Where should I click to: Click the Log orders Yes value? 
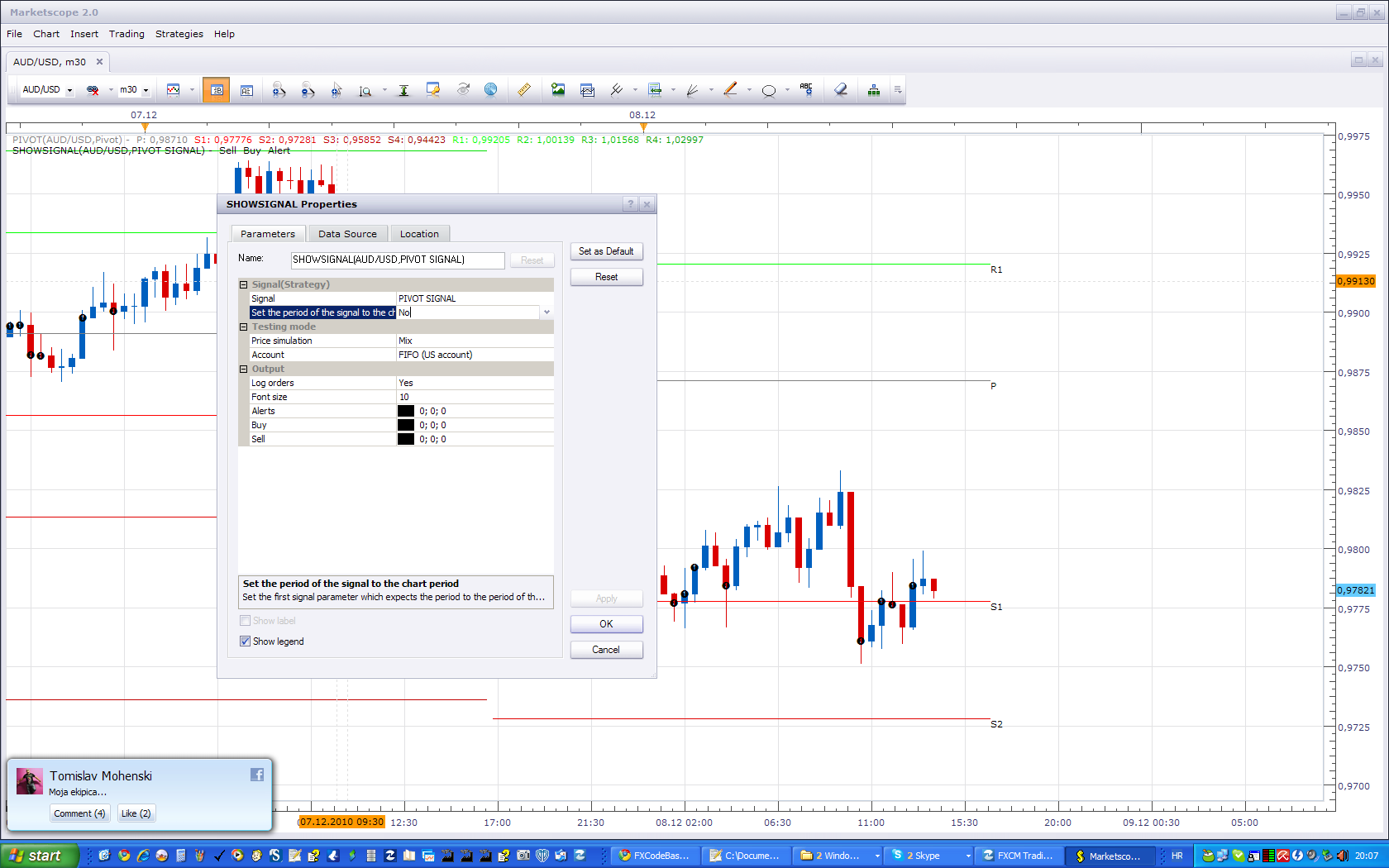[x=475, y=383]
